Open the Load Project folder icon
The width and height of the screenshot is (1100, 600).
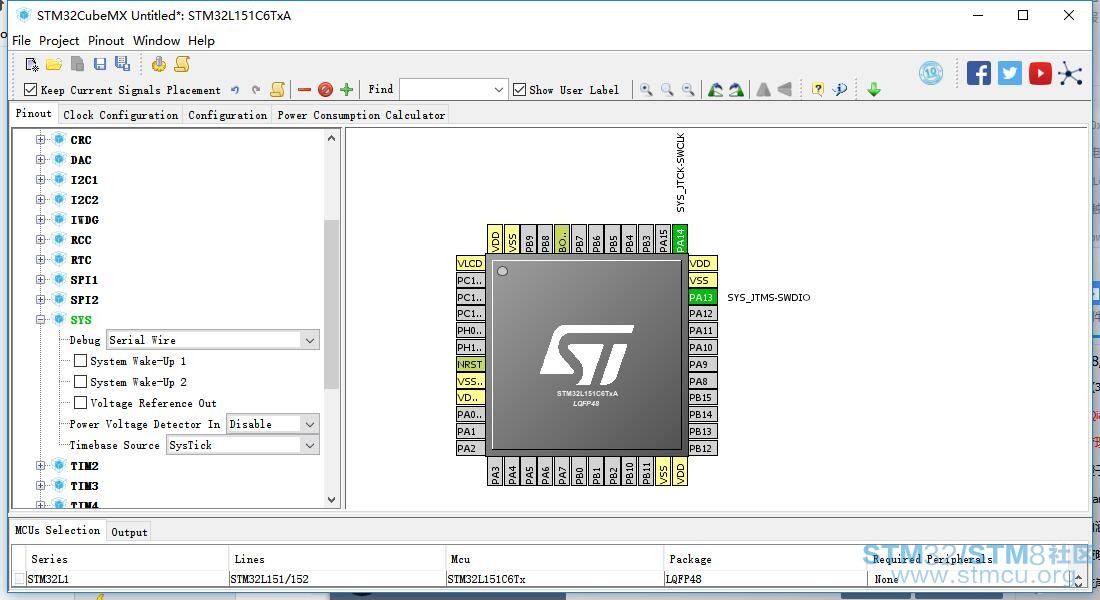point(54,65)
